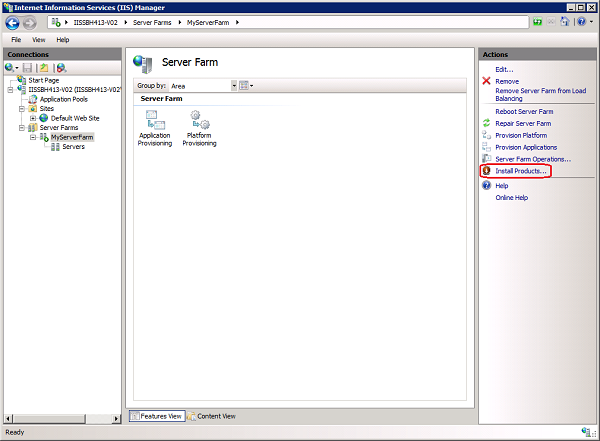Click the status bar network icon
The height and width of the screenshot is (441, 600).
[586, 432]
